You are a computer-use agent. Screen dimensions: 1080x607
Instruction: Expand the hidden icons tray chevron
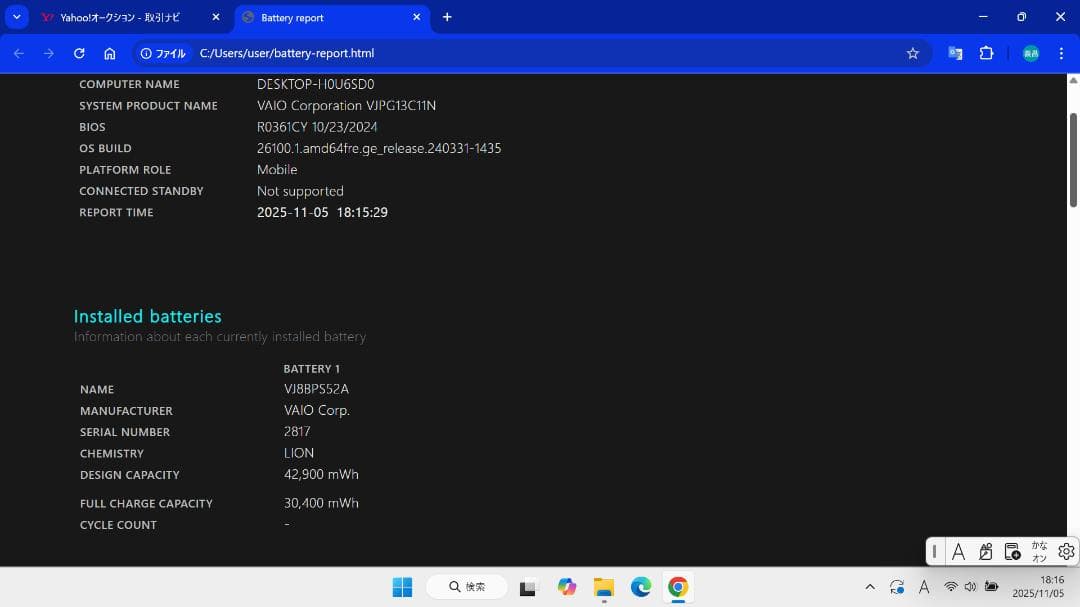coord(870,588)
